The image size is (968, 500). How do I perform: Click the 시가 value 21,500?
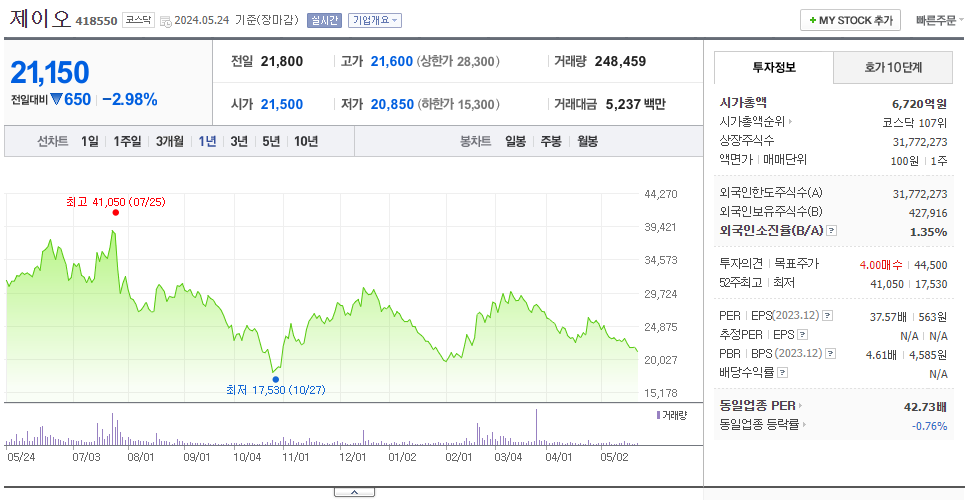pyautogui.click(x=282, y=104)
